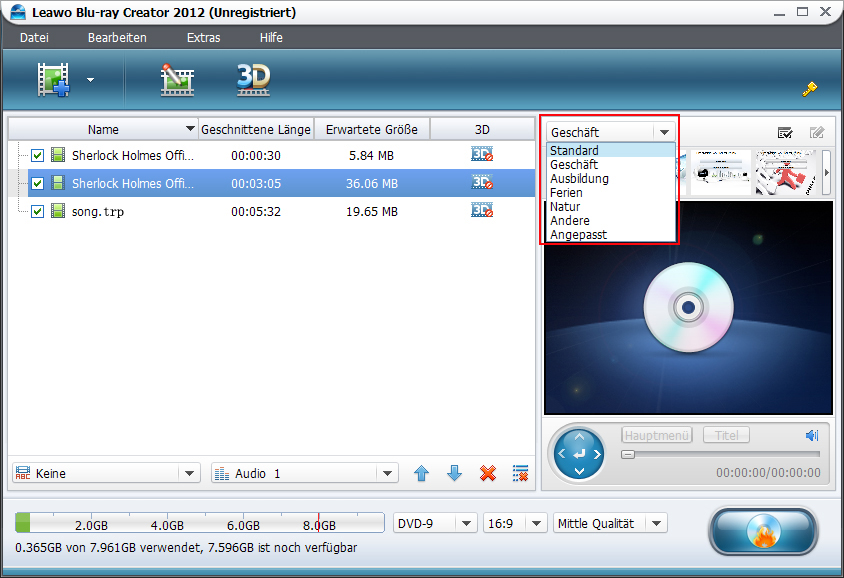Click the 3D column header
The width and height of the screenshot is (844, 578).
pos(482,130)
